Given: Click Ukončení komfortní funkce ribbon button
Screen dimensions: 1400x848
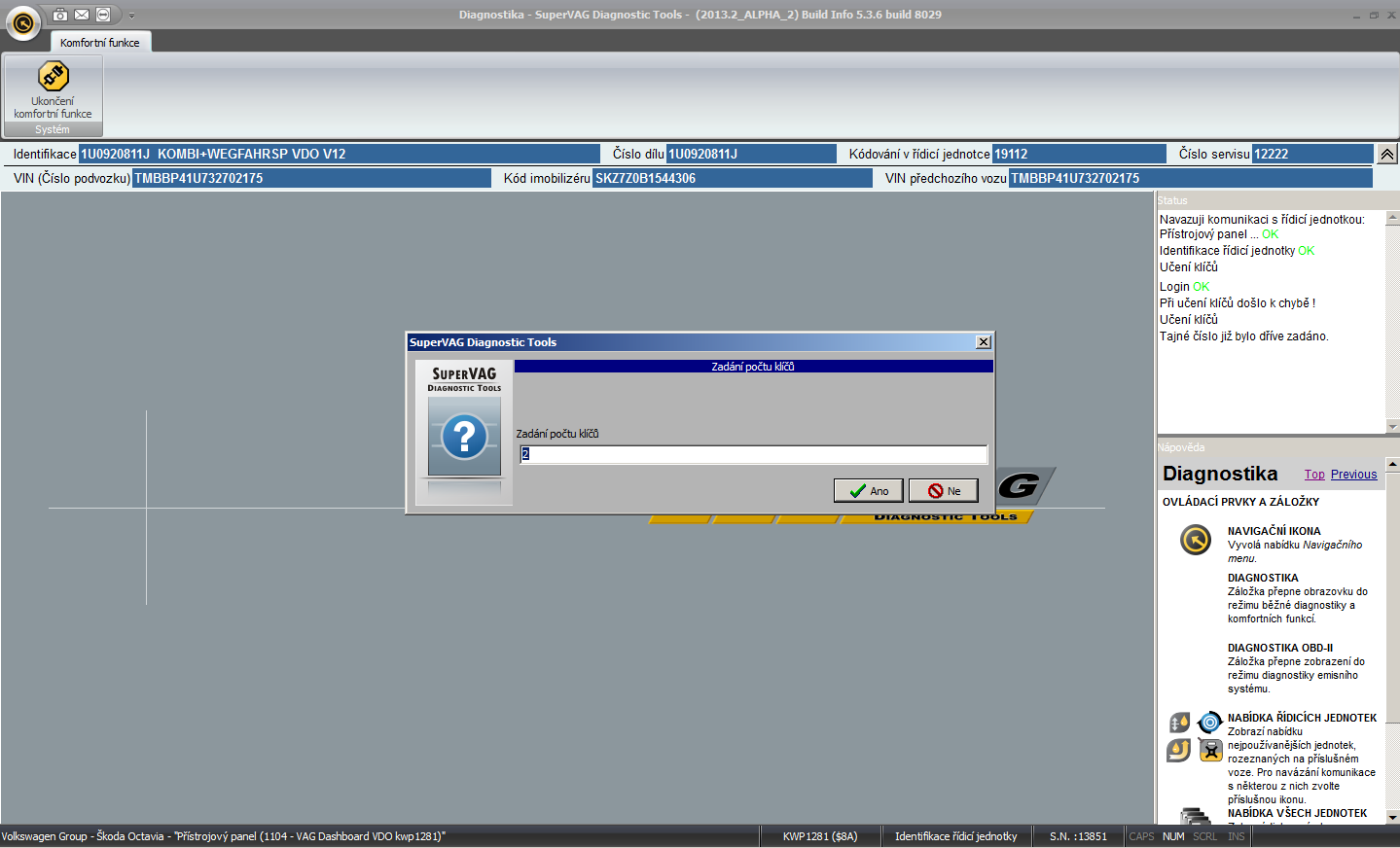Looking at the screenshot, I should [x=54, y=95].
